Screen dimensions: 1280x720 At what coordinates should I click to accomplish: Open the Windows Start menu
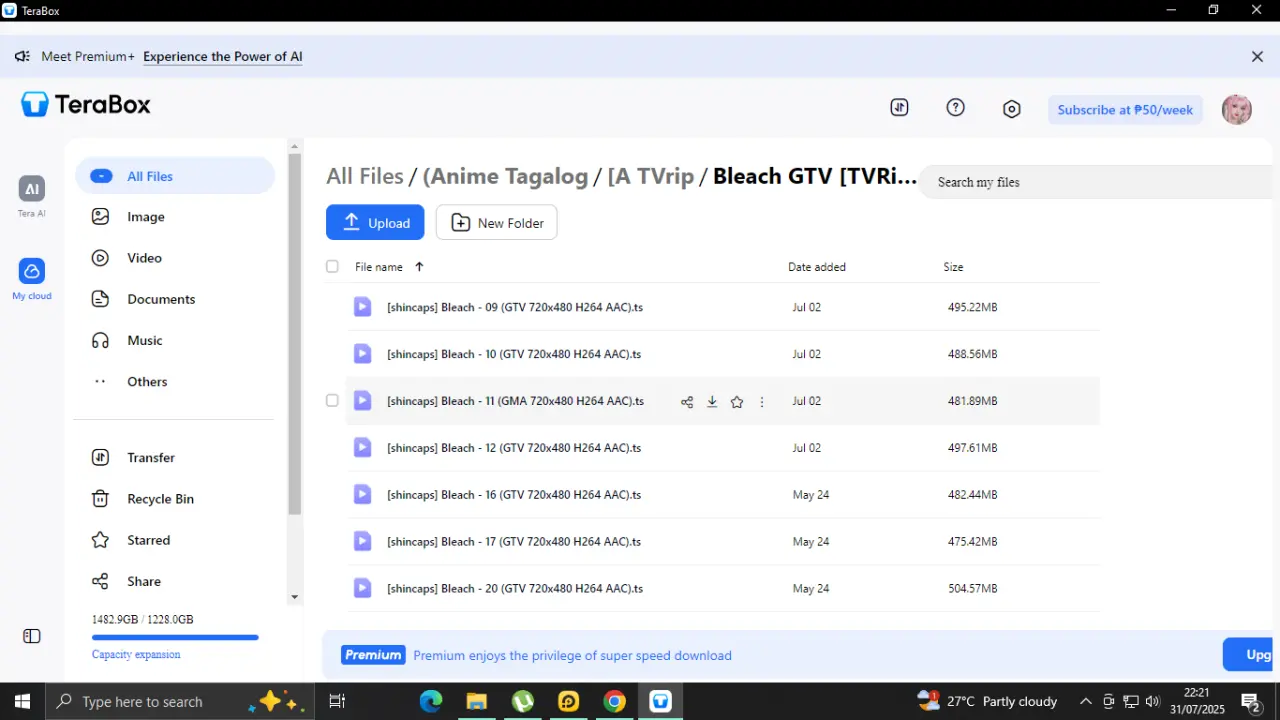tap(22, 702)
